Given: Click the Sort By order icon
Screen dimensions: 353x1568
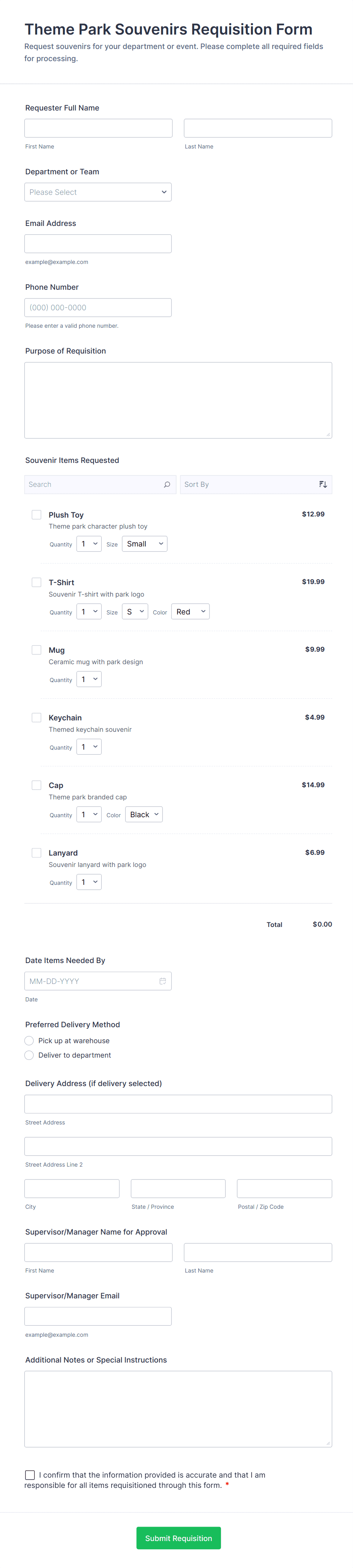Looking at the screenshot, I should 323,485.
